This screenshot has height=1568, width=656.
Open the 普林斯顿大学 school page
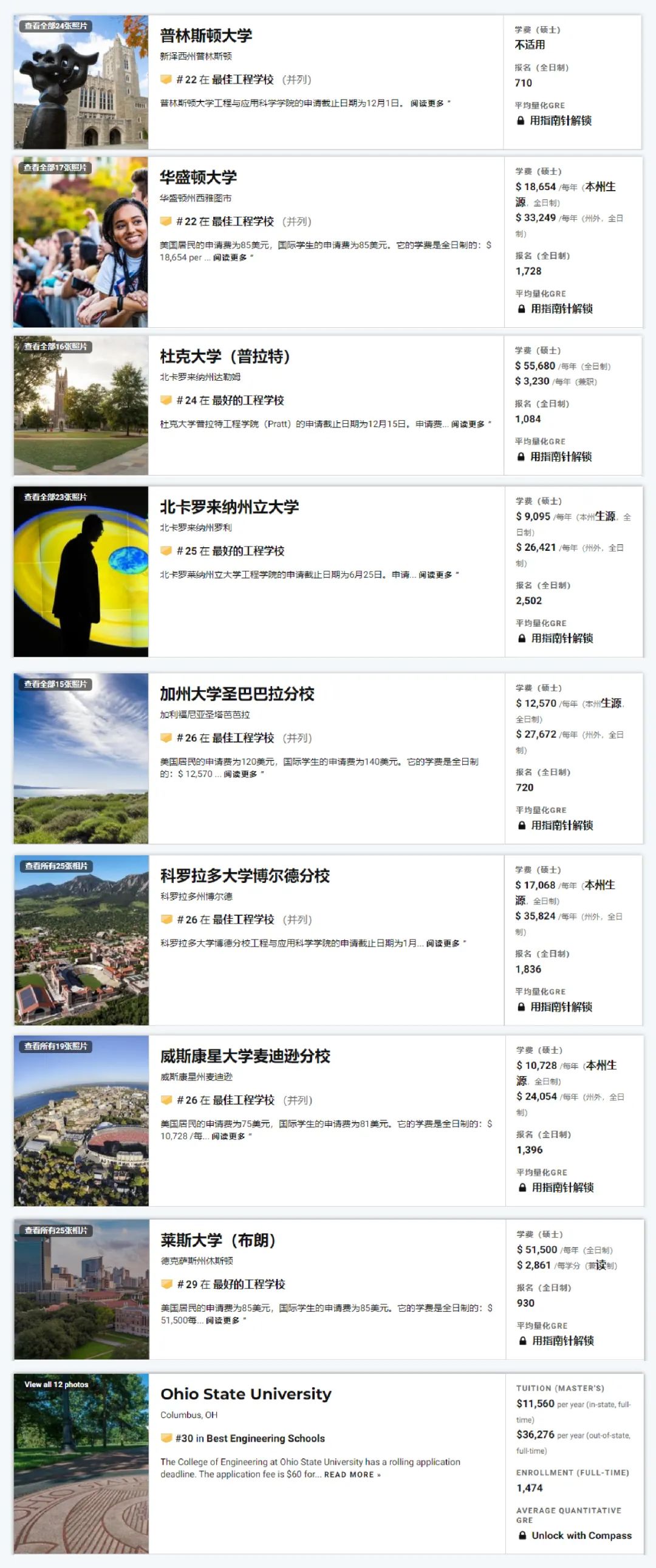point(206,36)
